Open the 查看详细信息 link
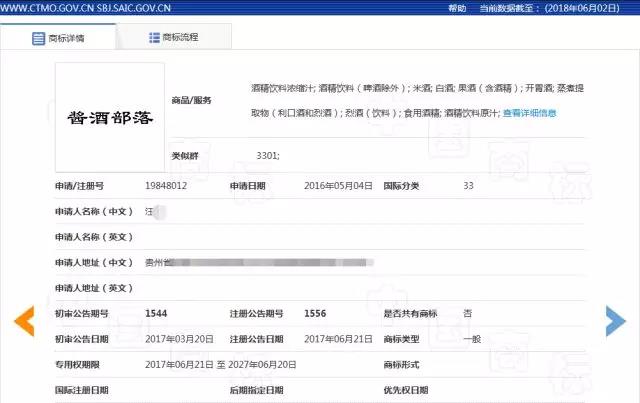 [x=529, y=113]
